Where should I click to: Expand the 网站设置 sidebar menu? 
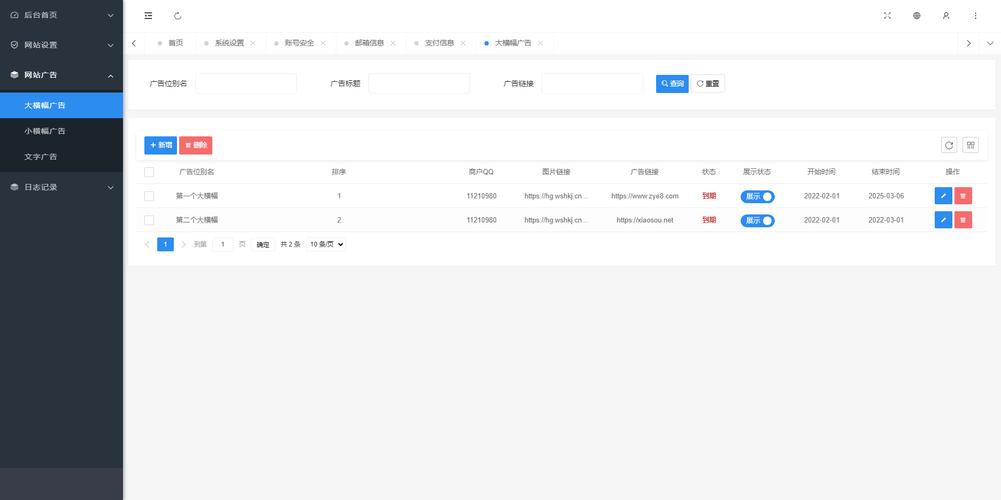point(61,45)
